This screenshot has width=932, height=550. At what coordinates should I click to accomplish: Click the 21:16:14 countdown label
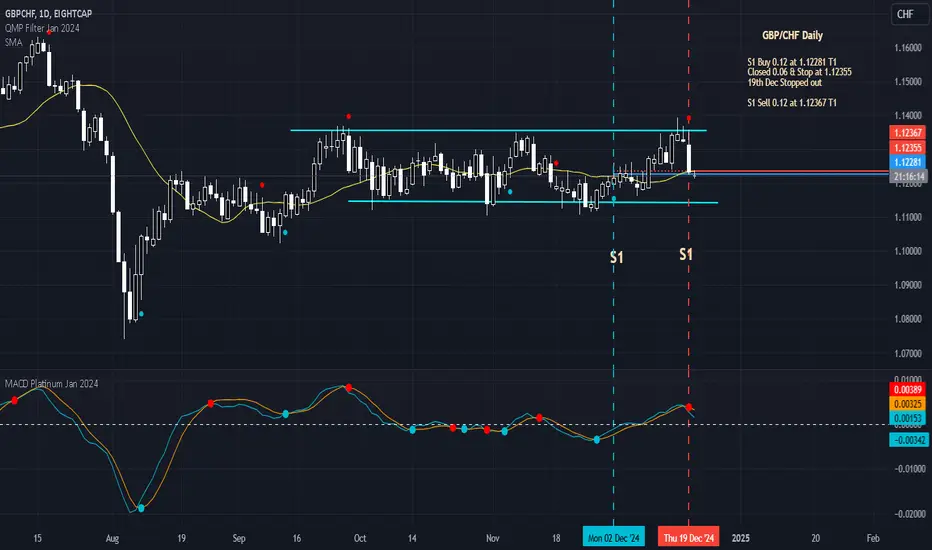(908, 177)
